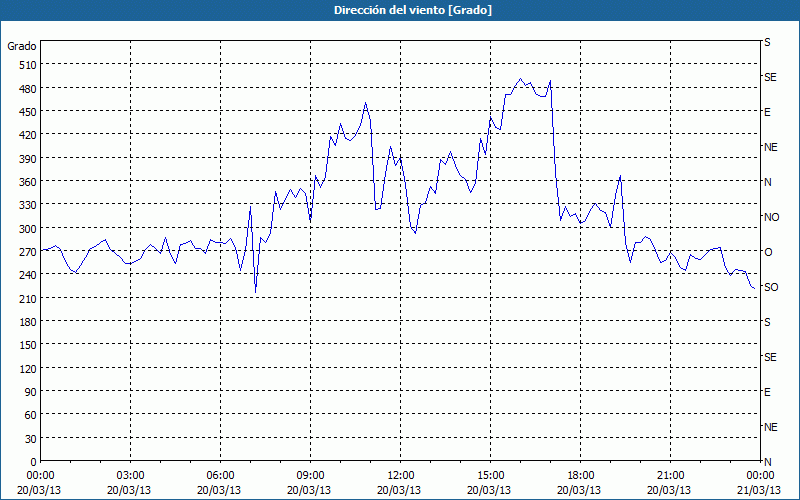Select the 60 degree axis label

(x=32, y=415)
